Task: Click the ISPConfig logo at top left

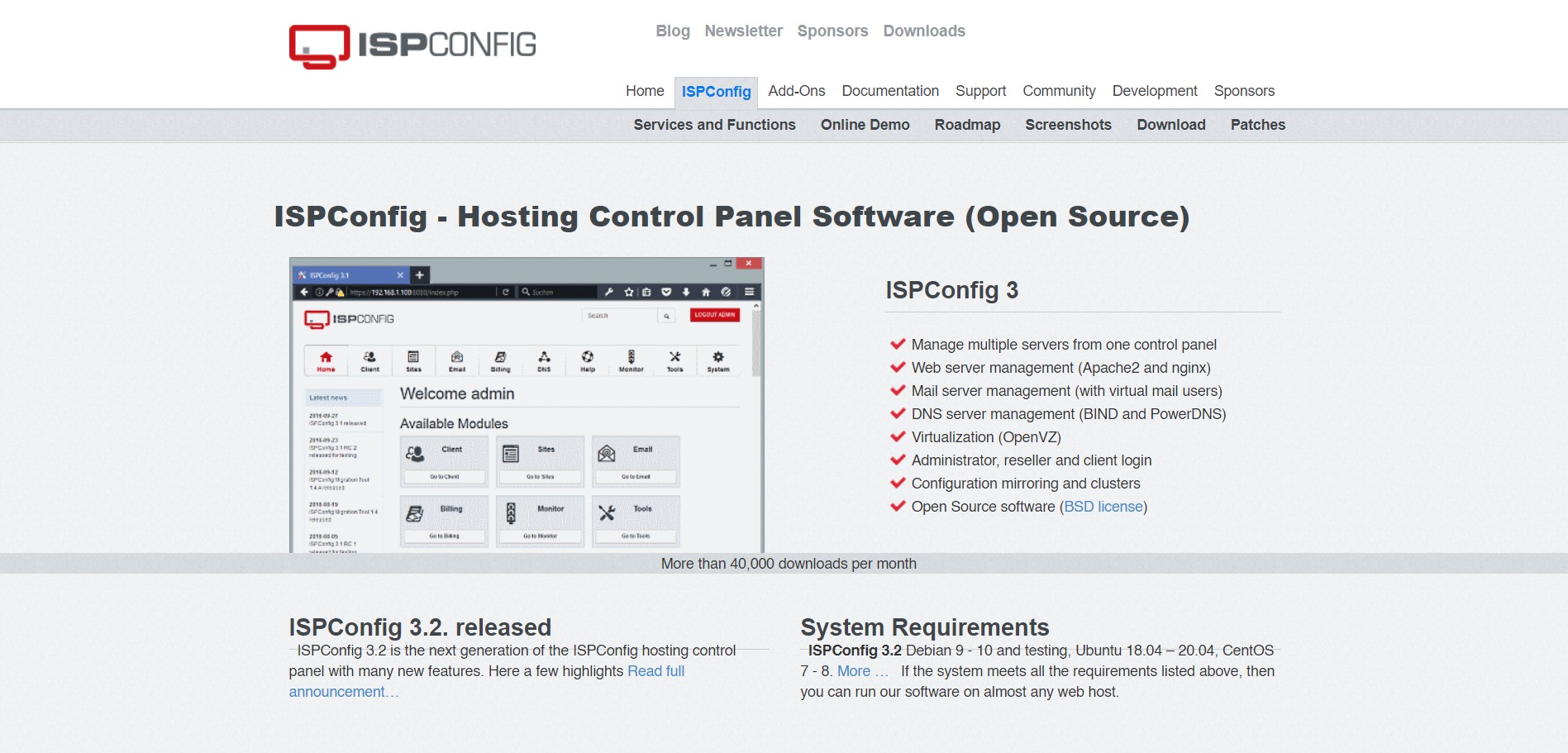Action: tap(412, 45)
